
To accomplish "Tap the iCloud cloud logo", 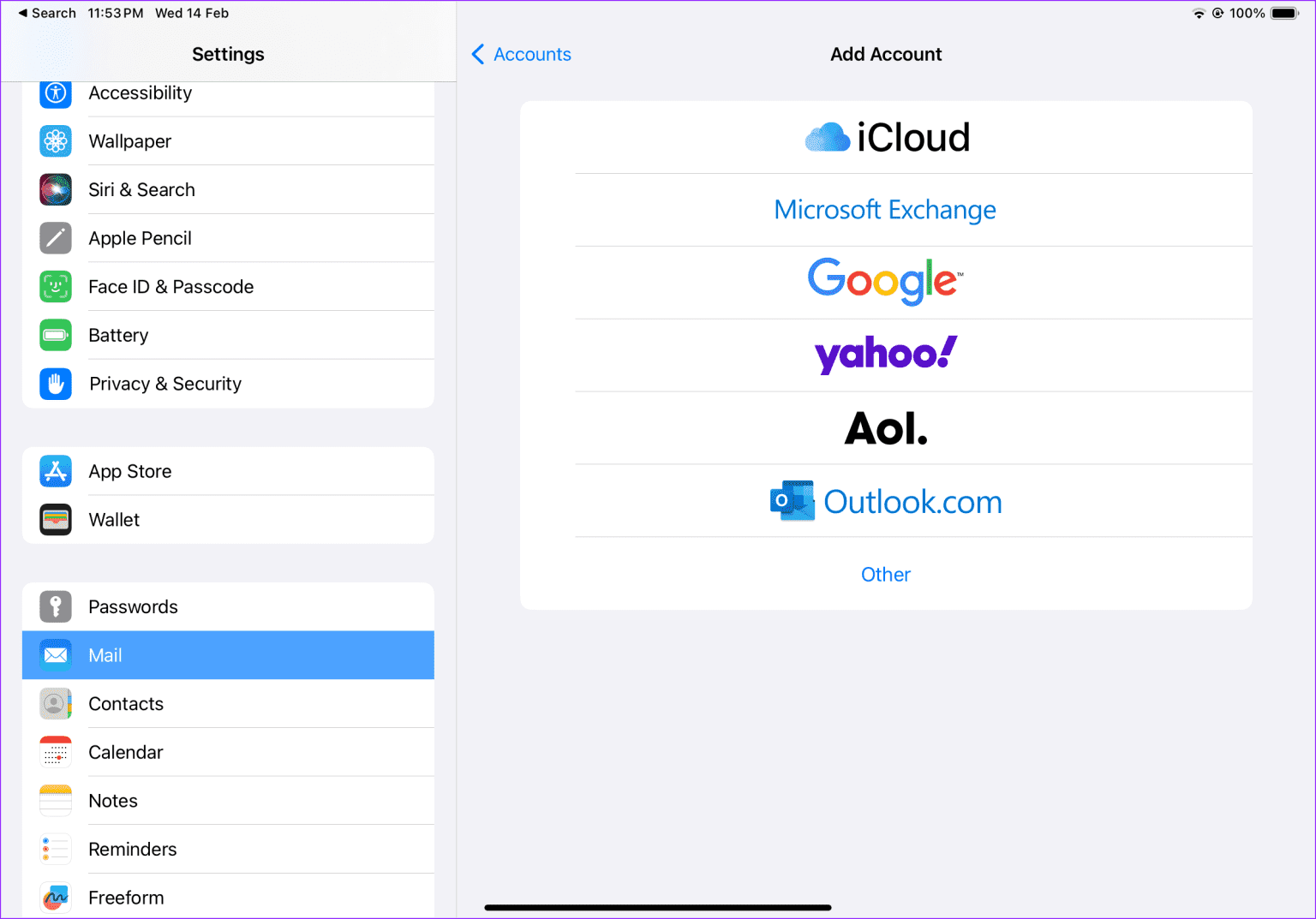I will click(x=828, y=137).
